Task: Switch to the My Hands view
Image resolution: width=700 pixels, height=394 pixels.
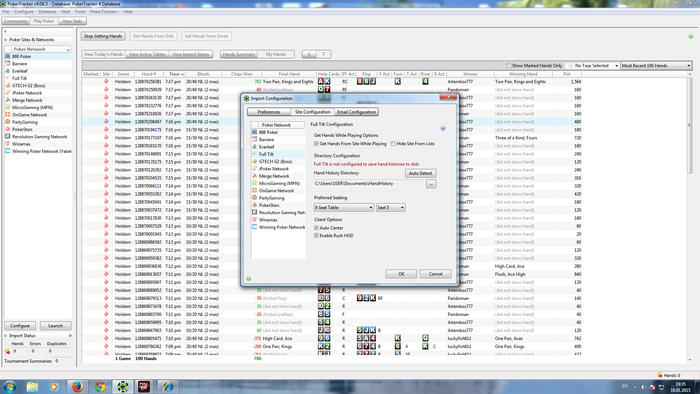Action: tap(276, 54)
